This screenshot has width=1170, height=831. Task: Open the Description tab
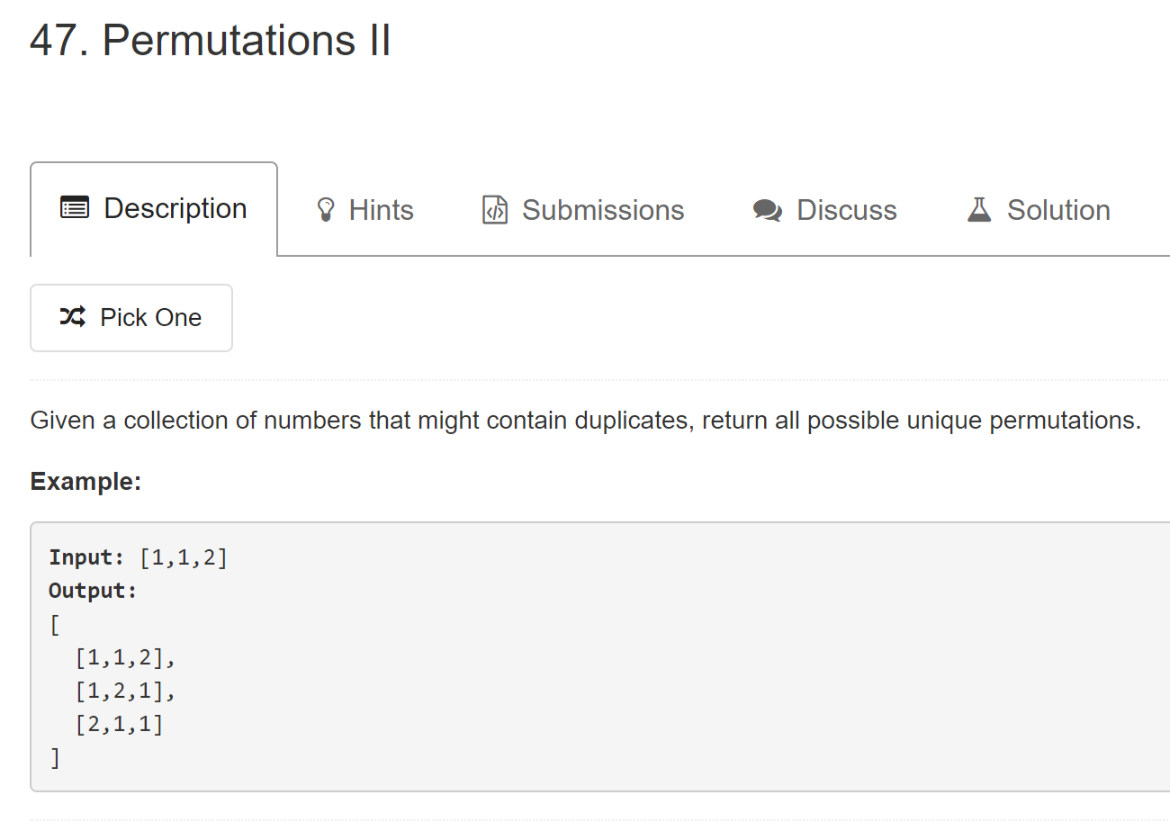coord(154,209)
